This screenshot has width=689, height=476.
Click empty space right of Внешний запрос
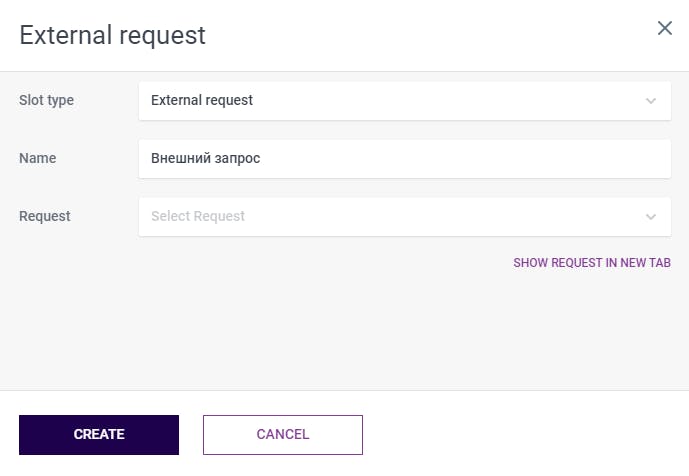coord(480,159)
